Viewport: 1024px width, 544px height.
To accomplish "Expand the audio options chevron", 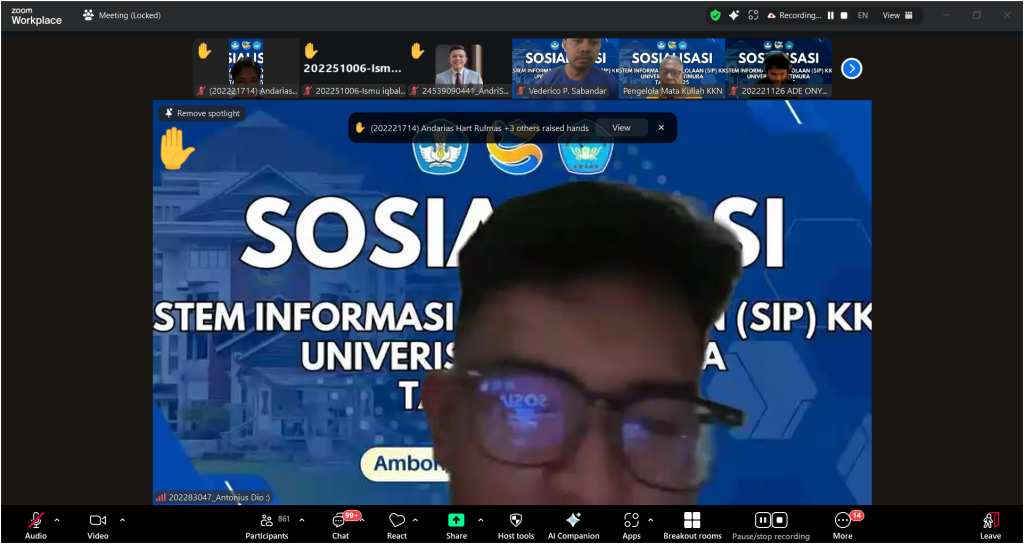I will point(57,519).
